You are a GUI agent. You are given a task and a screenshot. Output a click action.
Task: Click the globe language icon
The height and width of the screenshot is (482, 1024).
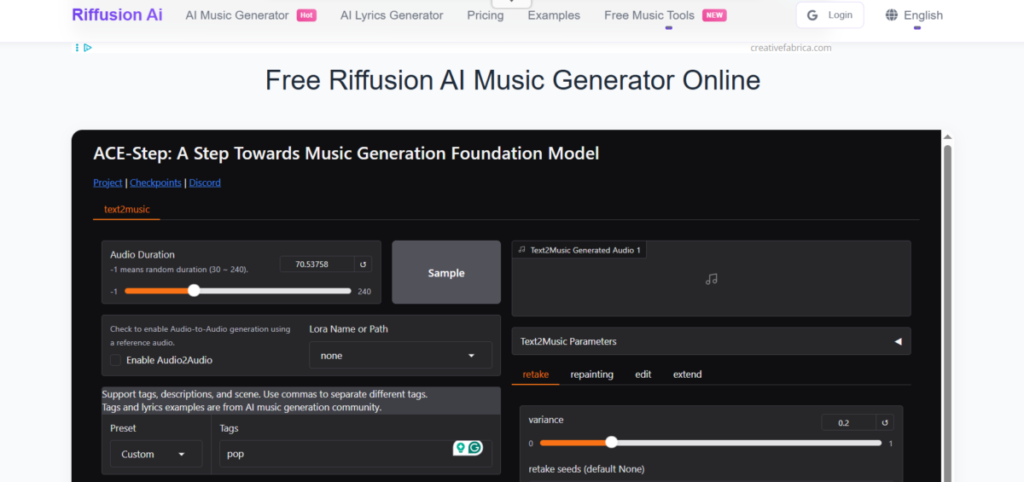tap(891, 15)
